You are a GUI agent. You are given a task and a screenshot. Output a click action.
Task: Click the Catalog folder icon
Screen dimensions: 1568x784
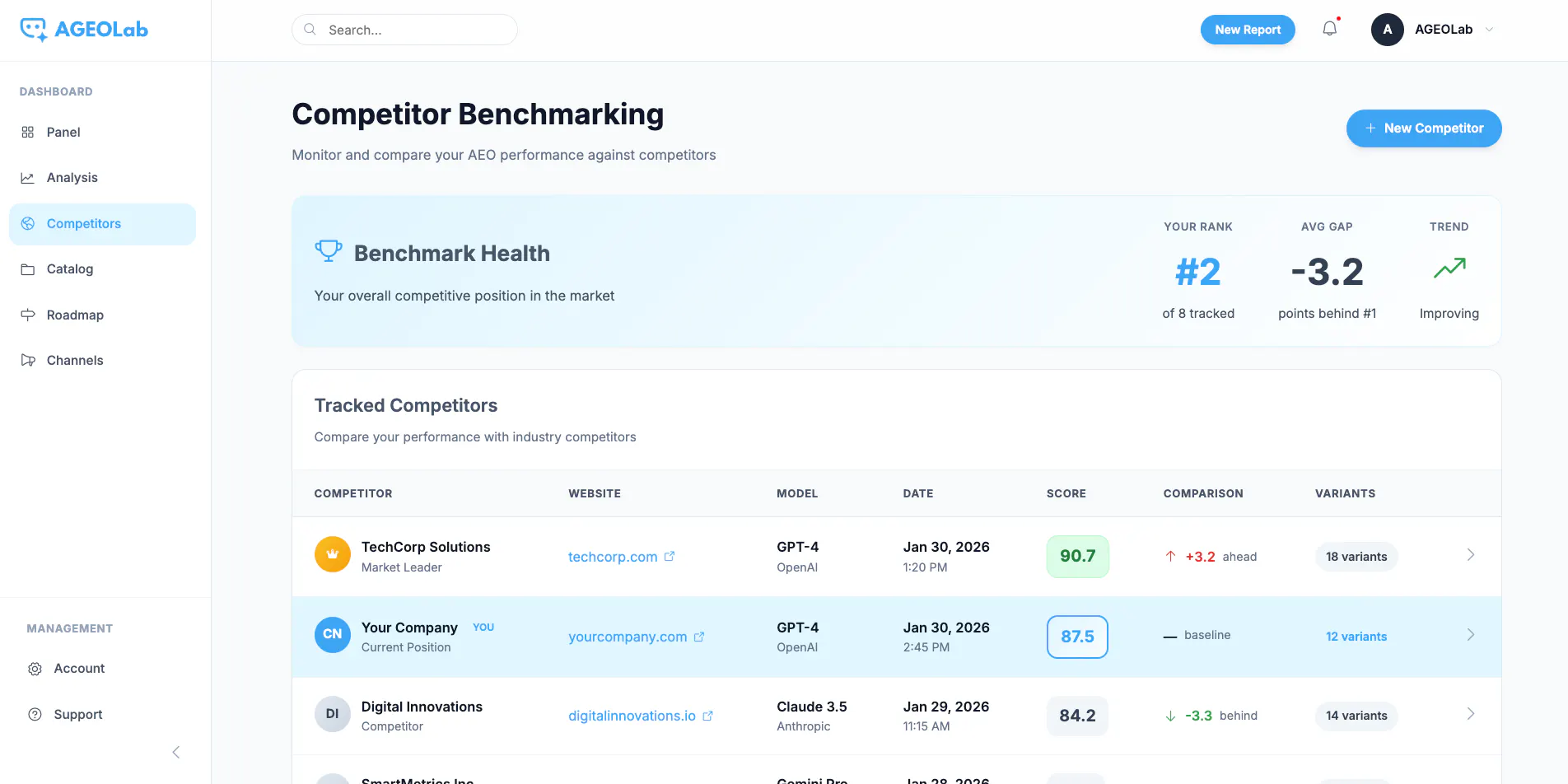tap(28, 269)
